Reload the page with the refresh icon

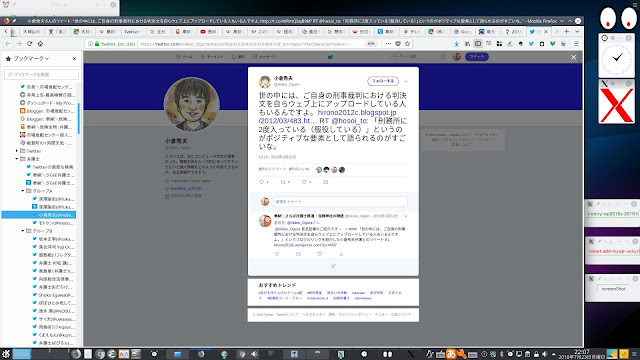(29, 44)
